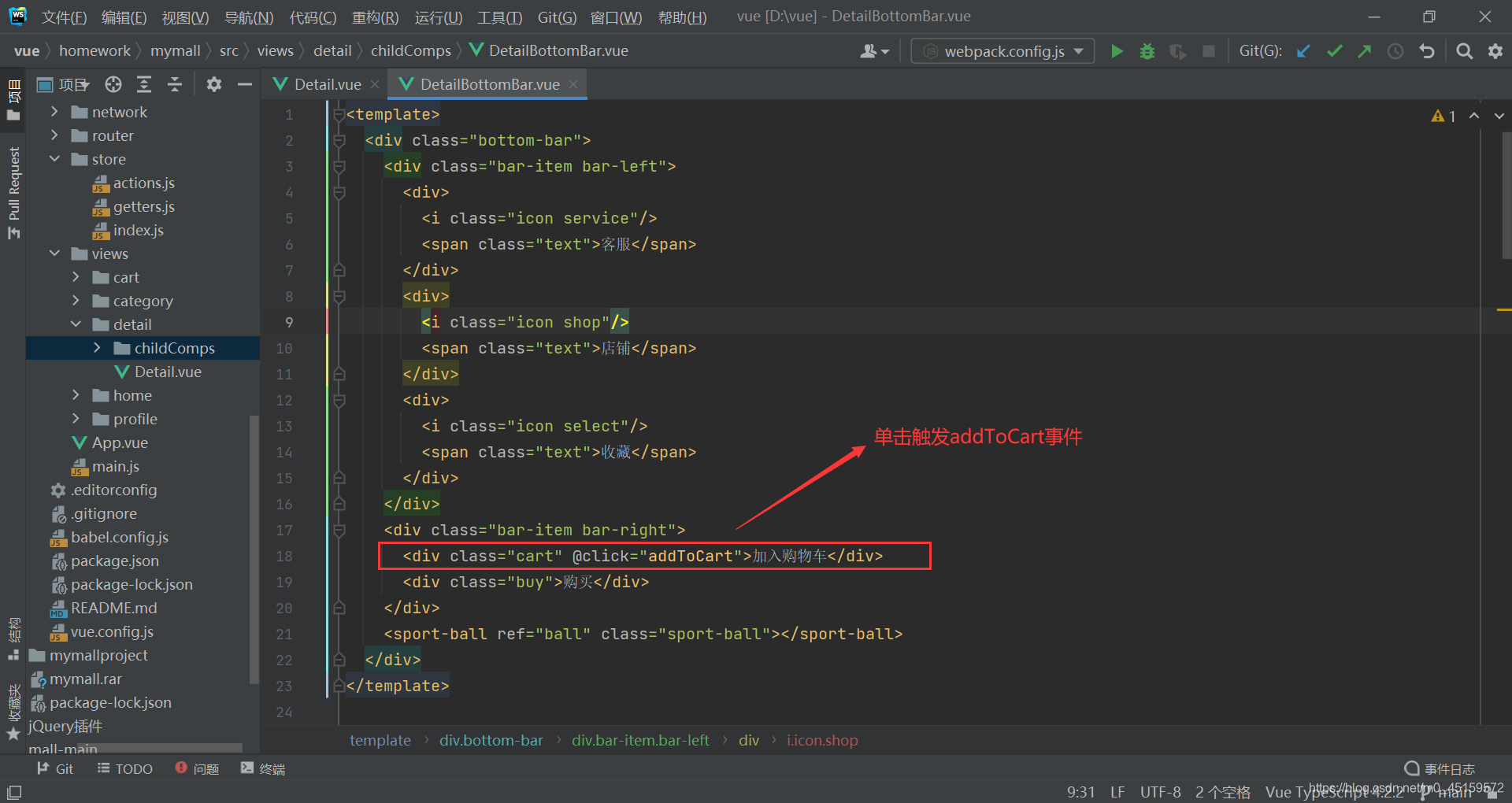The image size is (1512, 803).
Task: Open the 项目 view dropdown
Action: (64, 84)
